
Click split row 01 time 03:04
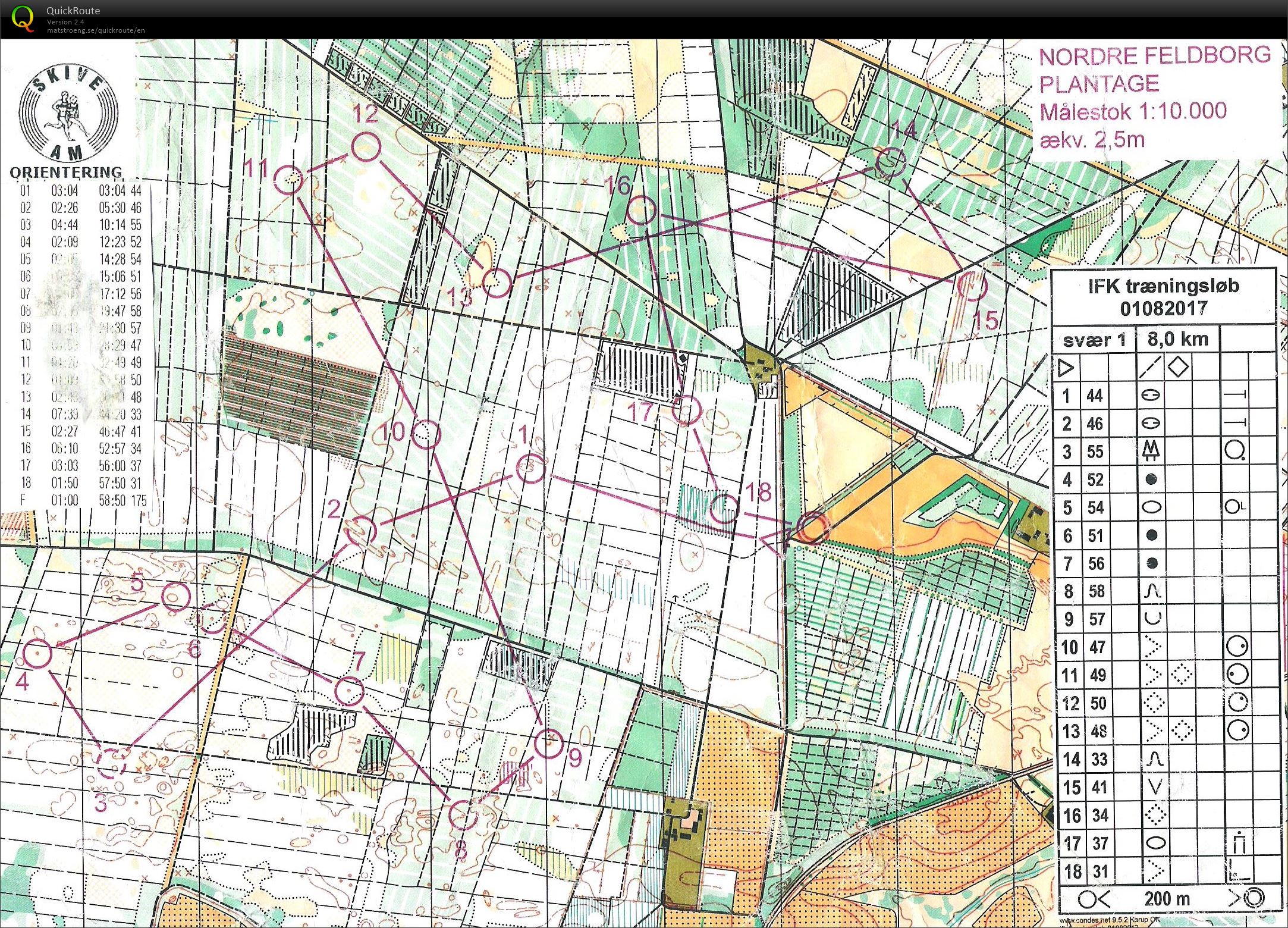tap(65, 191)
